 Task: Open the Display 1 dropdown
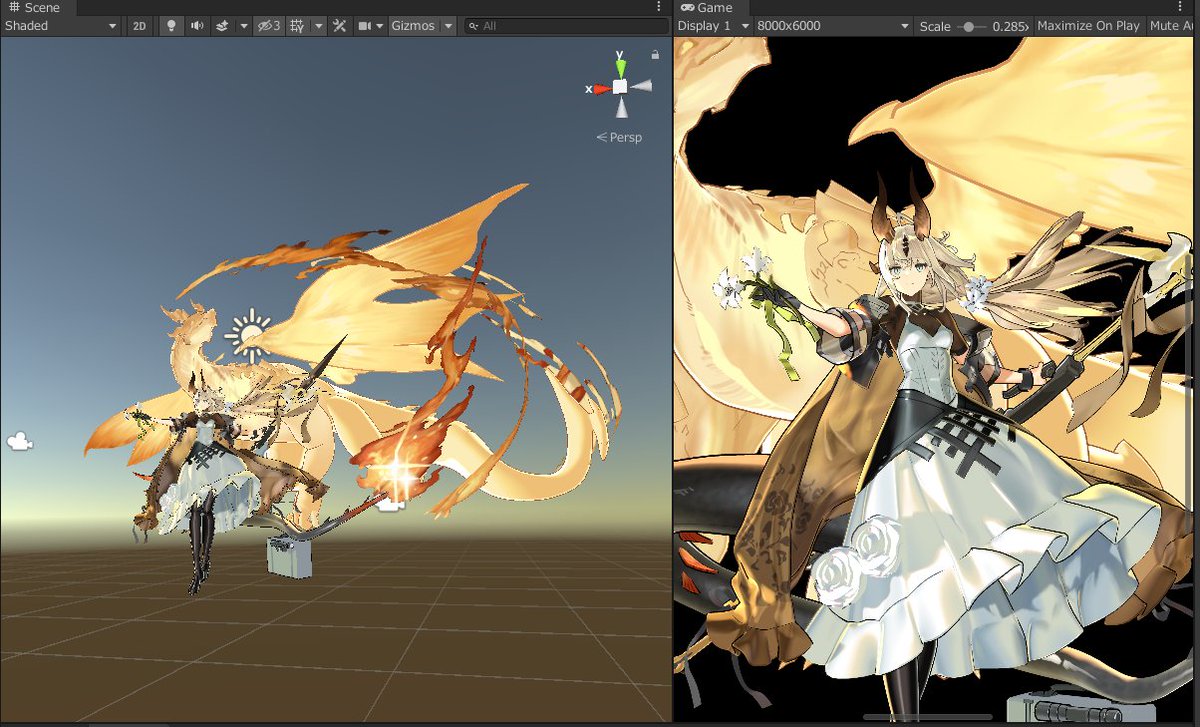pyautogui.click(x=713, y=26)
